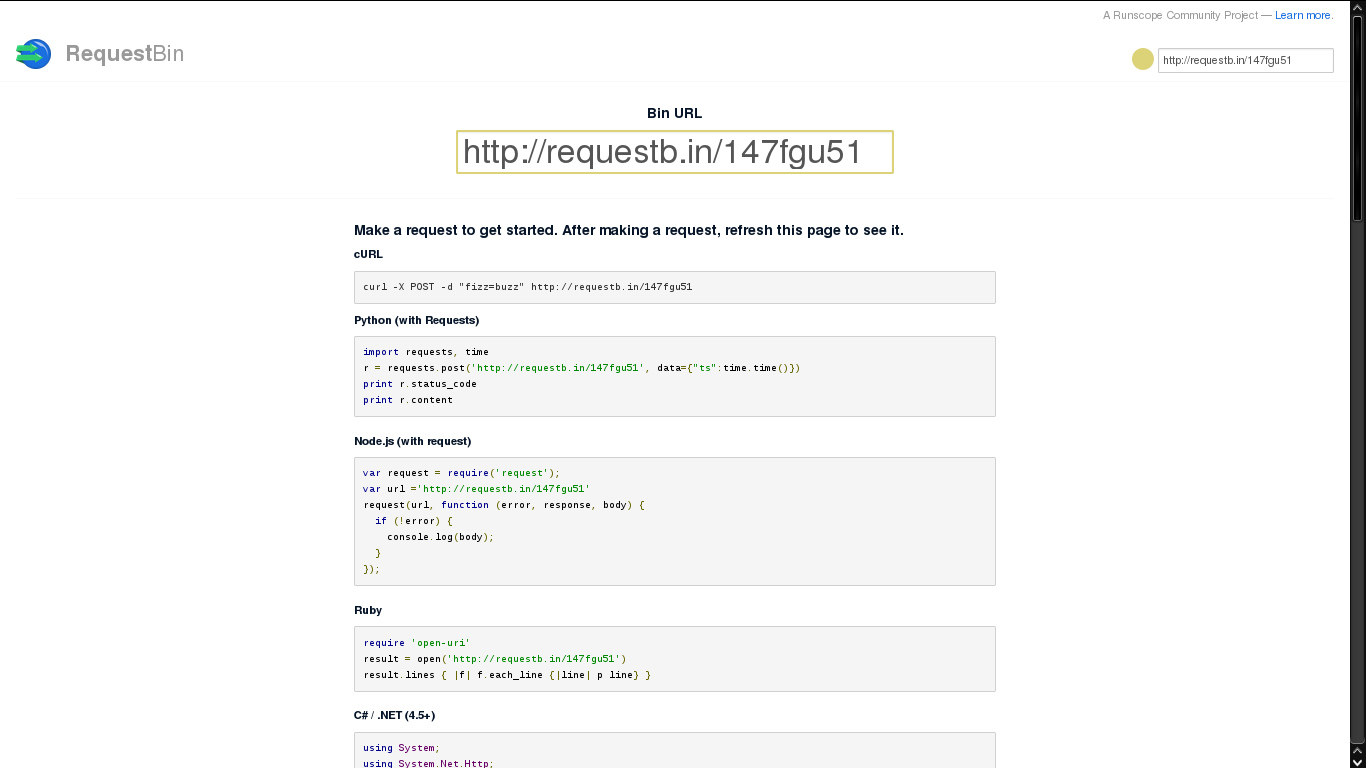1366x768 pixels.
Task: Click the cURL section heading
Action: pos(368,254)
